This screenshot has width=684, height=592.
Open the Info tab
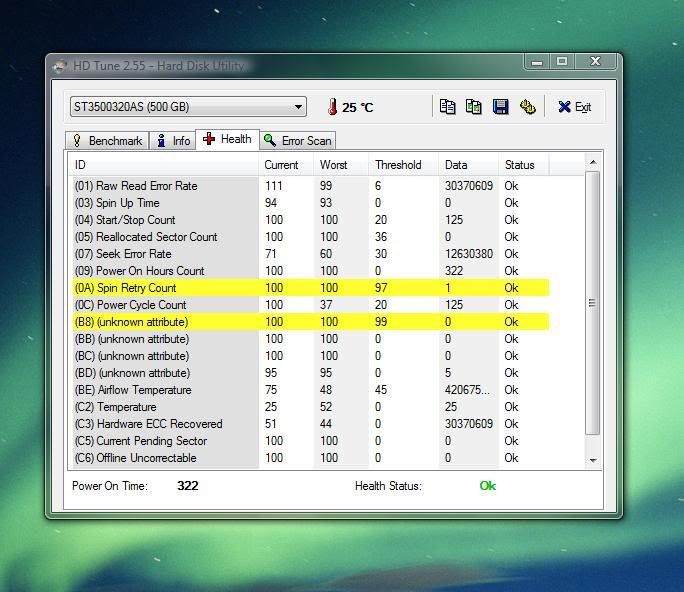pos(172,141)
